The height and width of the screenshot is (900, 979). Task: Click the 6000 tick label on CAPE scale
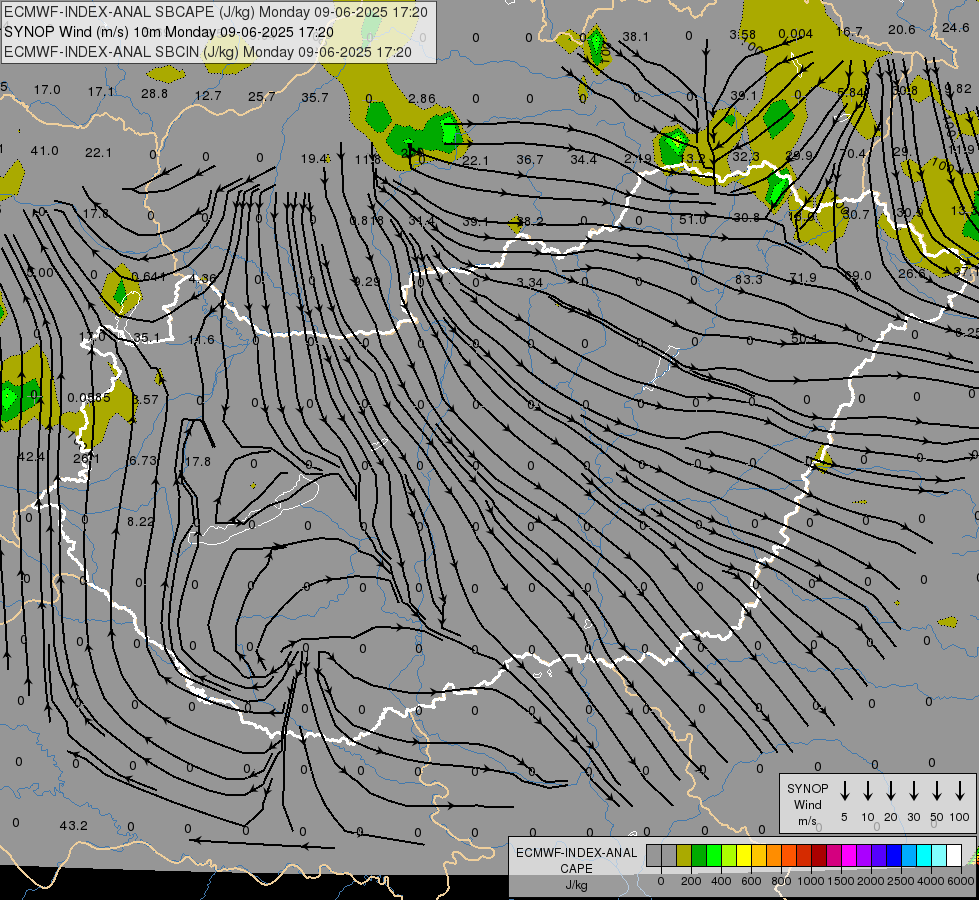tap(961, 881)
